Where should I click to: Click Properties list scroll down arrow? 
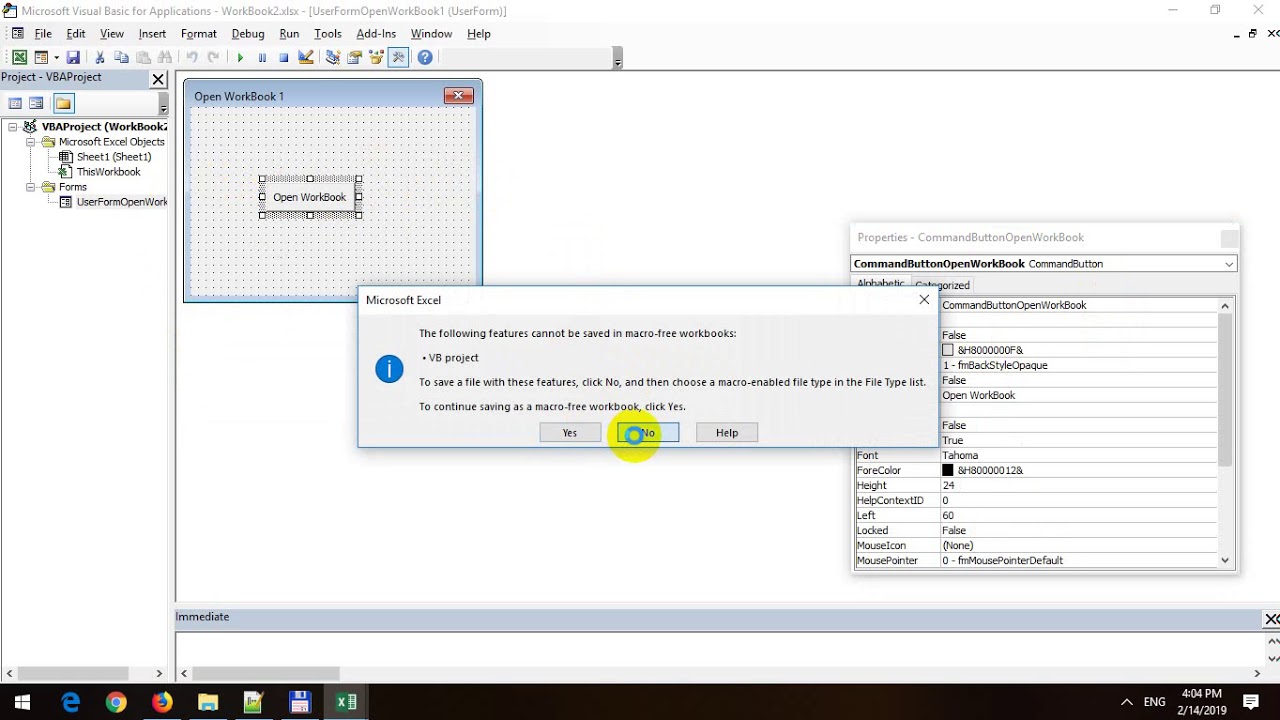coord(1225,561)
